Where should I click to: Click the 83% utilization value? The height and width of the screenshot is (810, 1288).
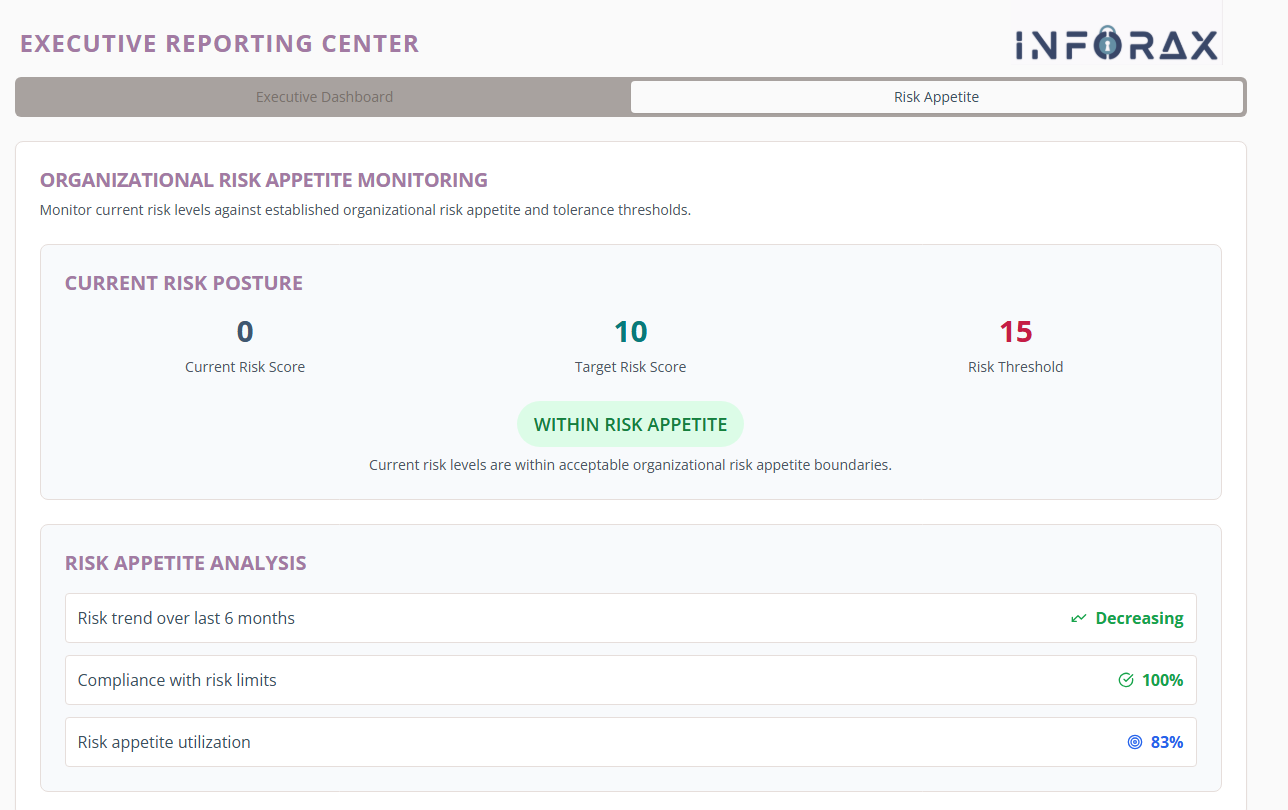coord(1165,742)
